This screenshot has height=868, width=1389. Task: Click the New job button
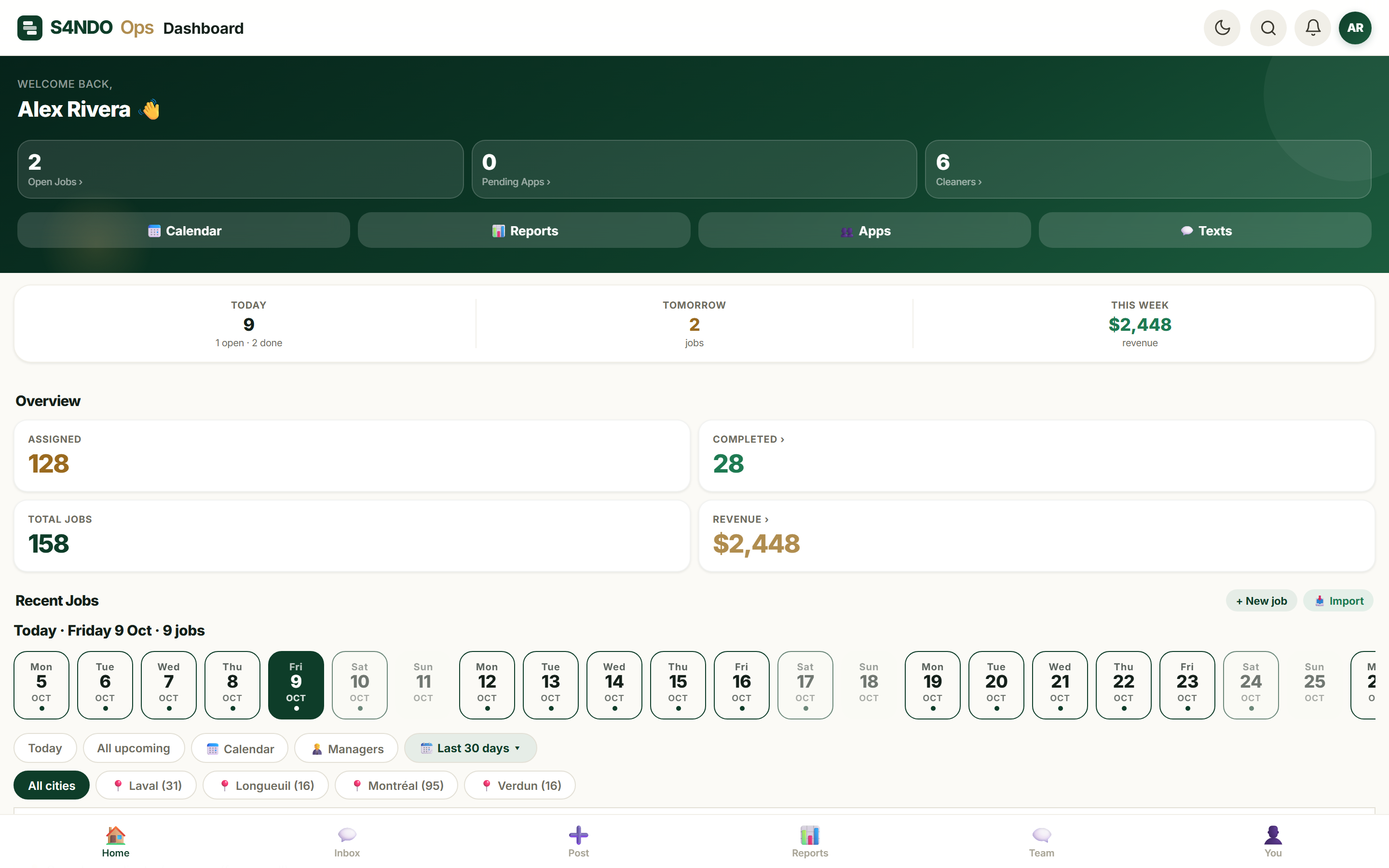click(x=1261, y=600)
